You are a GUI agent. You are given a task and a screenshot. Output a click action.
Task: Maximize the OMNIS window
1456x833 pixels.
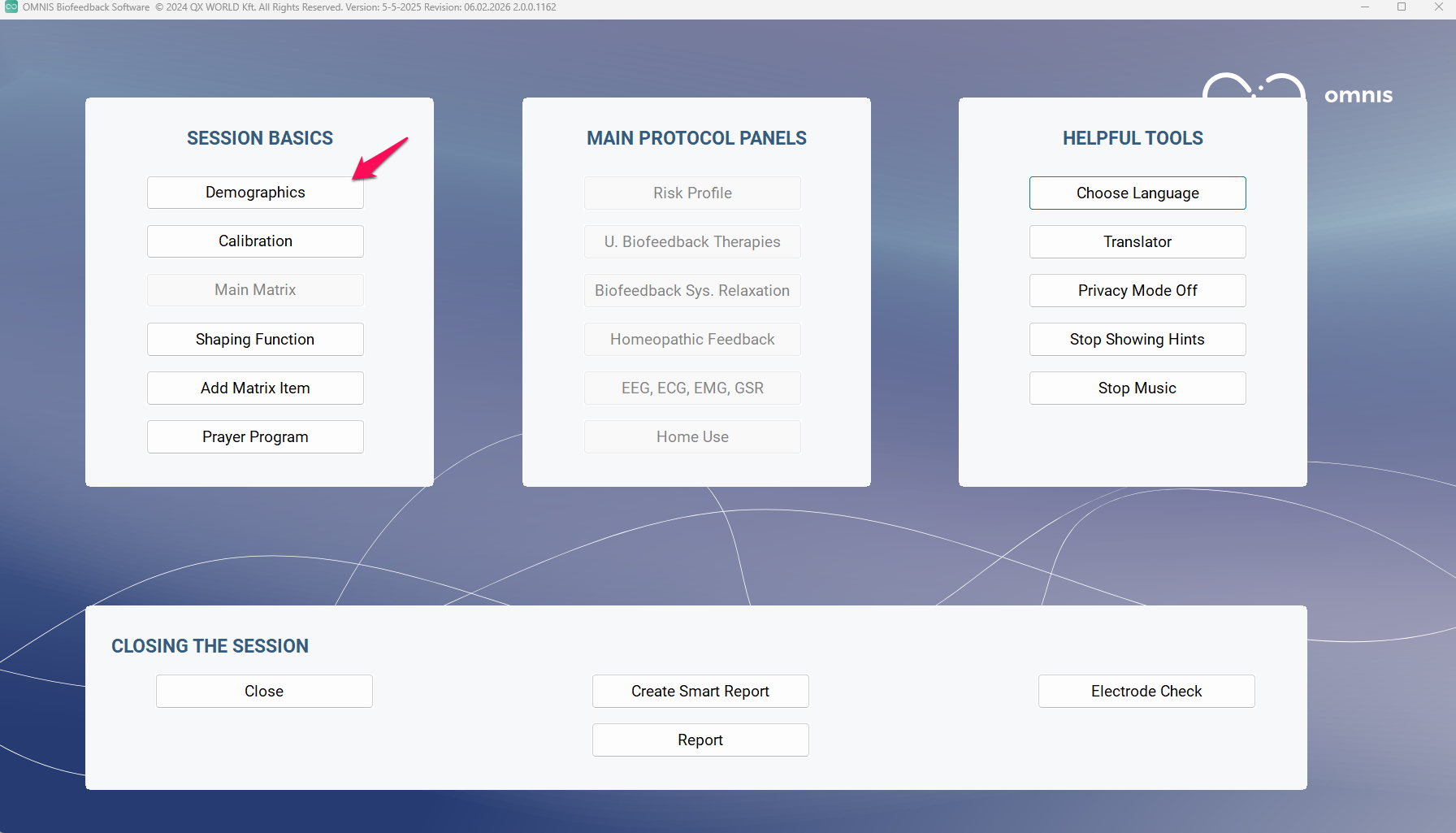coord(1402,7)
